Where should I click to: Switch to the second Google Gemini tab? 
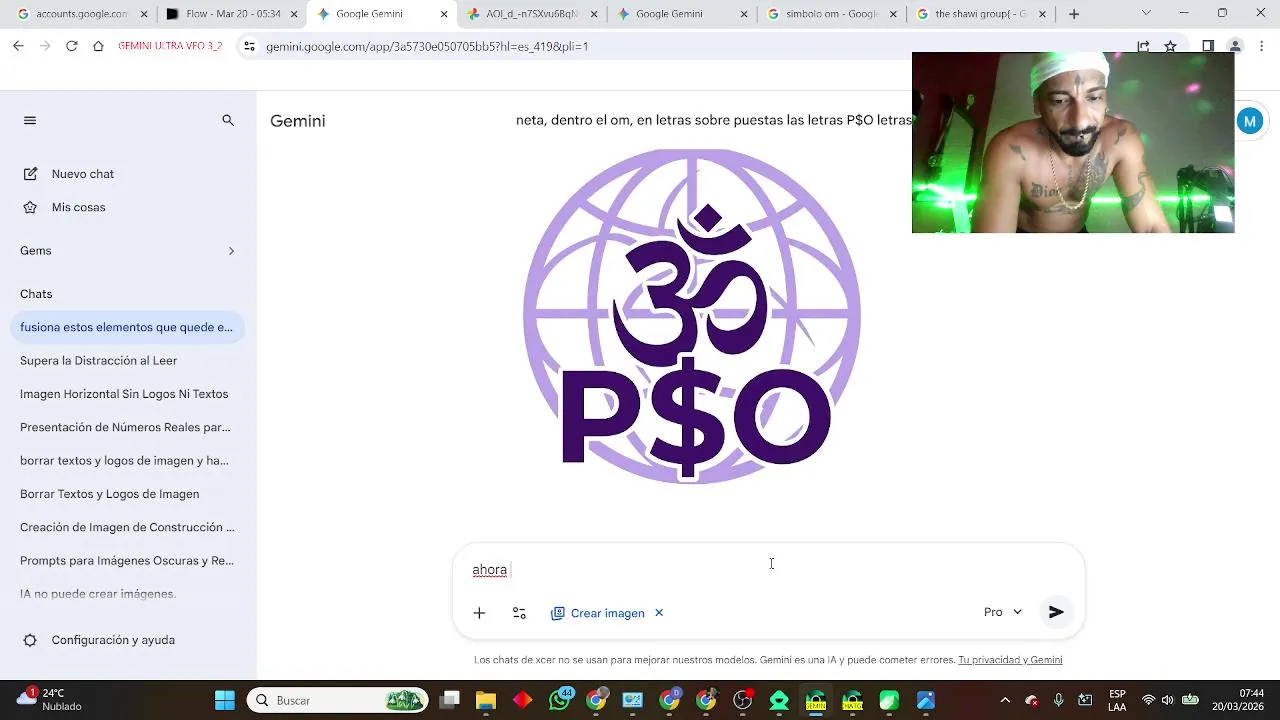pos(680,14)
